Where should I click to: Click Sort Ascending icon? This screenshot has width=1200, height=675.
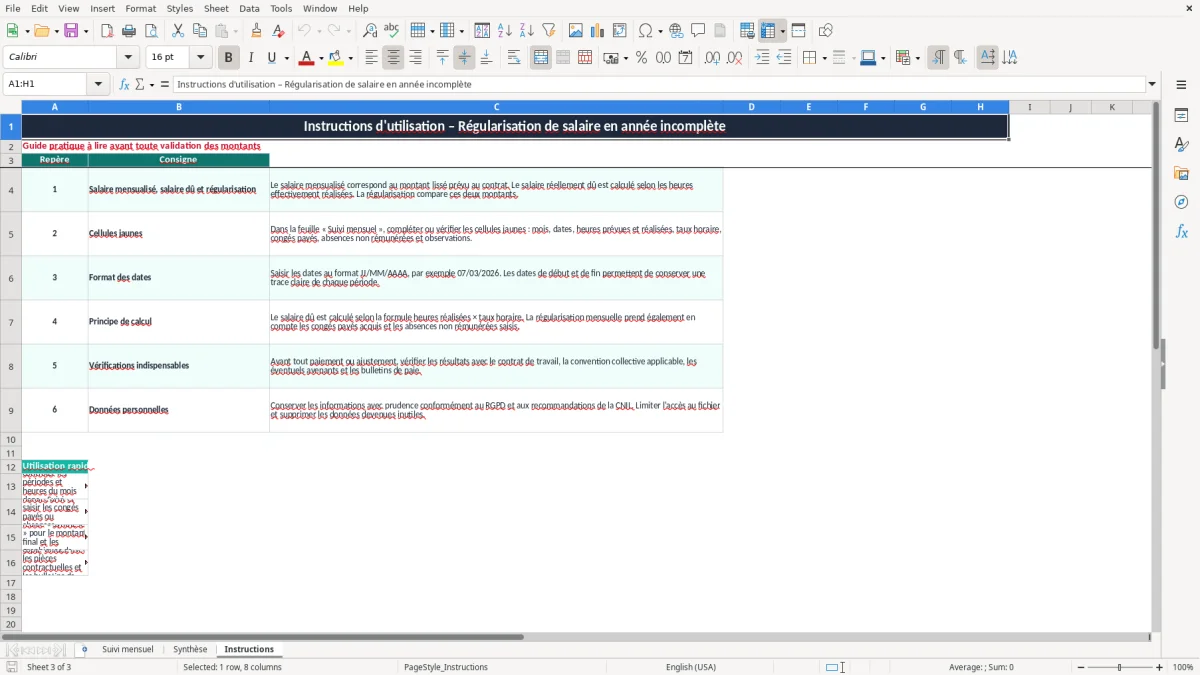[x=505, y=31]
